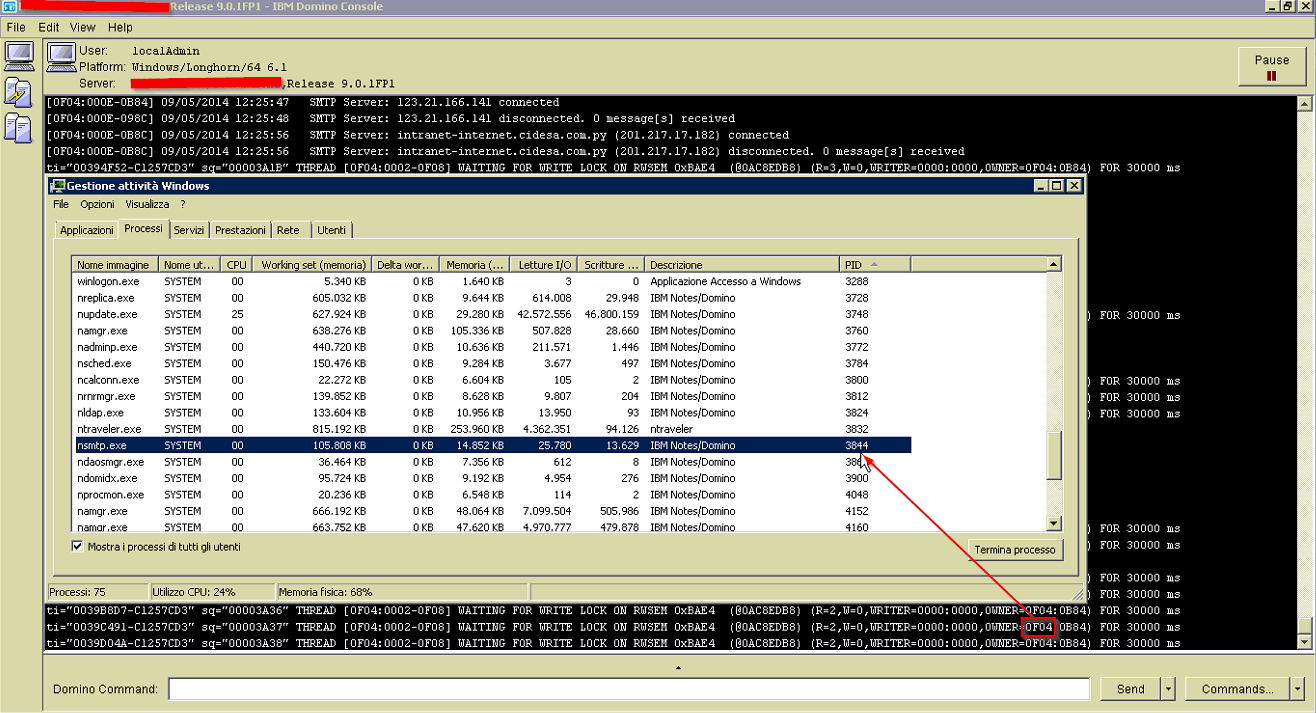Sort by the Letture I/O column header
1316x713 pixels.
[543, 265]
